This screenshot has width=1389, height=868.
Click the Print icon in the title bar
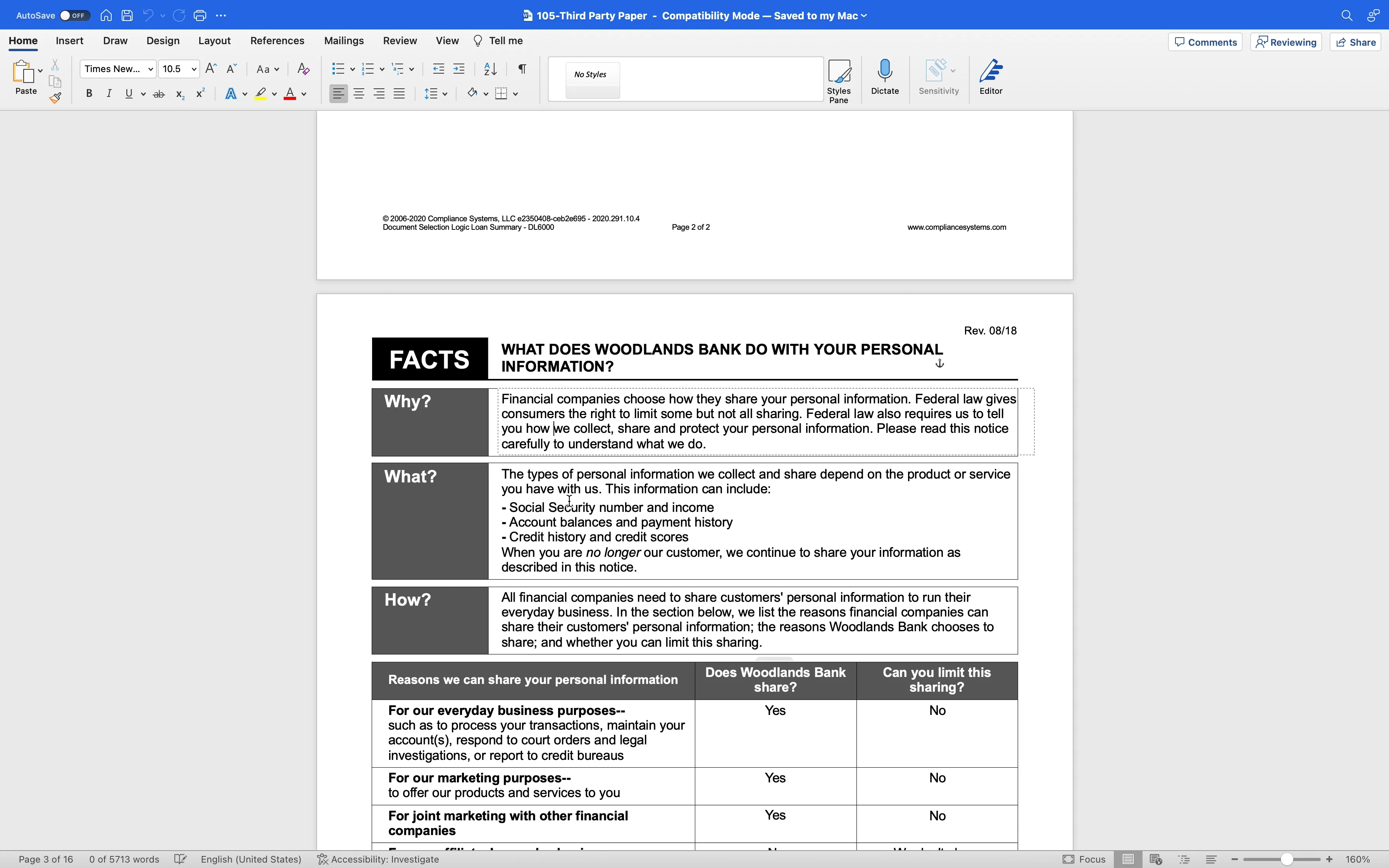point(200,15)
